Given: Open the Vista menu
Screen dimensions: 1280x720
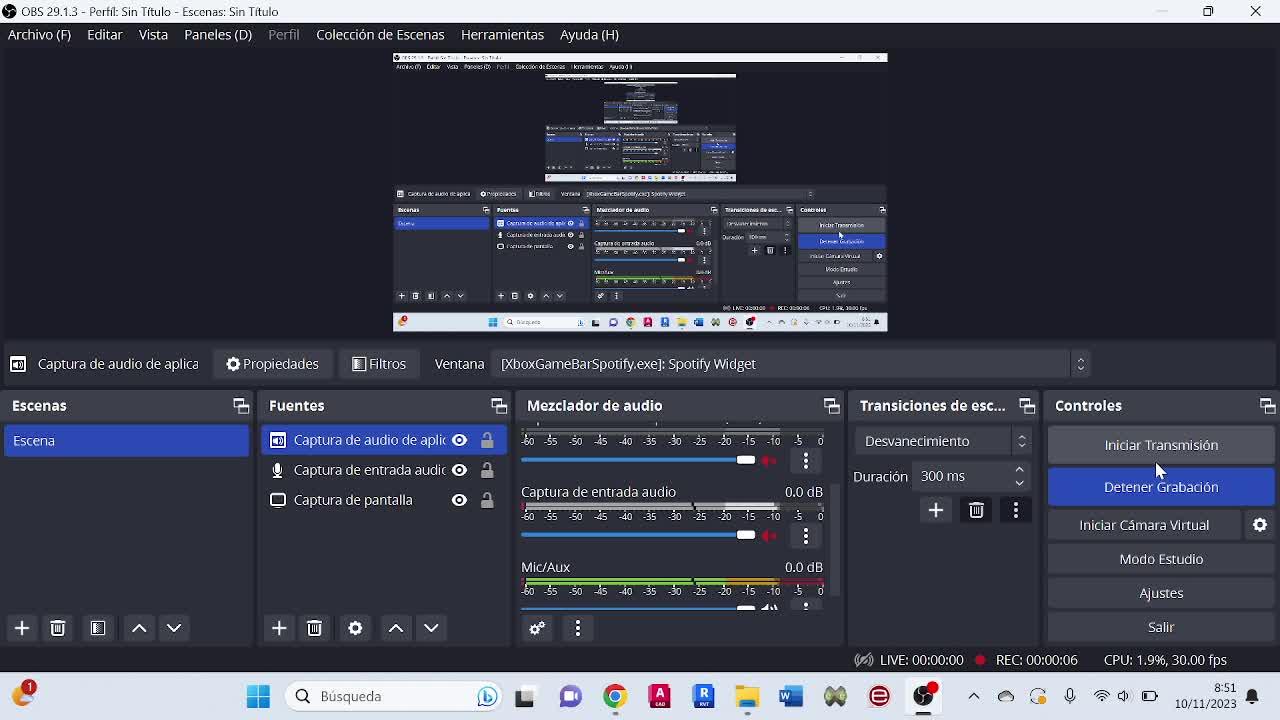Looking at the screenshot, I should click(153, 34).
